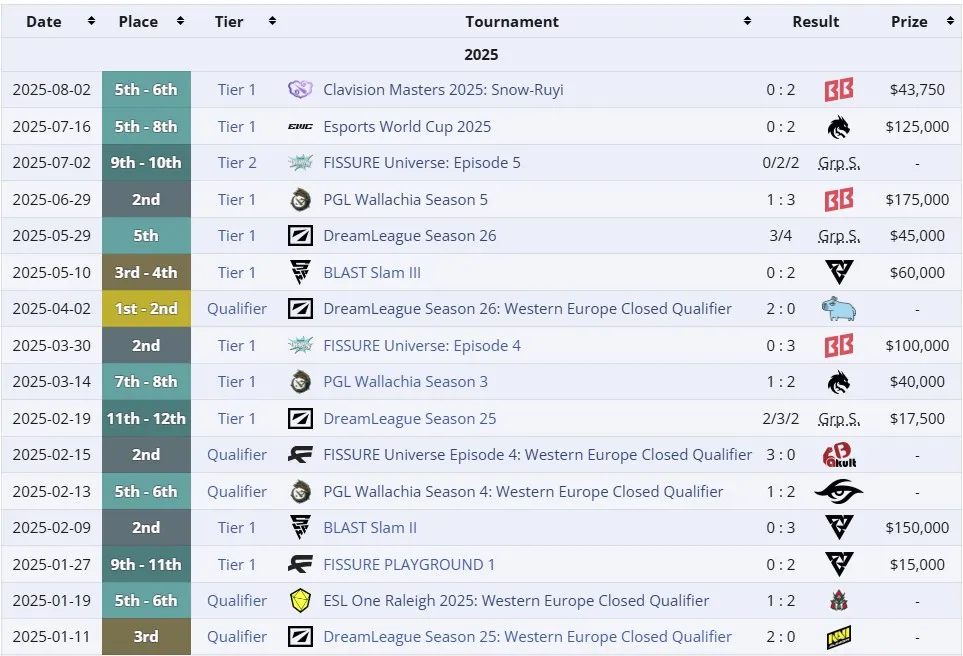This screenshot has height=656, width=963.
Task: Click the FISSURE PLAYGROUND 1 logo icon
Action: pos(300,564)
